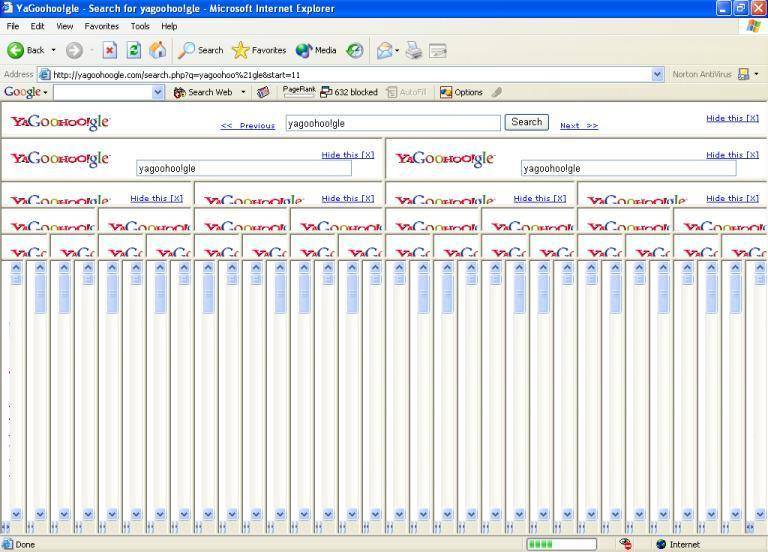The width and height of the screenshot is (768, 552).
Task: Click the top YaGoohoo!gle logo
Action: [x=60, y=121]
